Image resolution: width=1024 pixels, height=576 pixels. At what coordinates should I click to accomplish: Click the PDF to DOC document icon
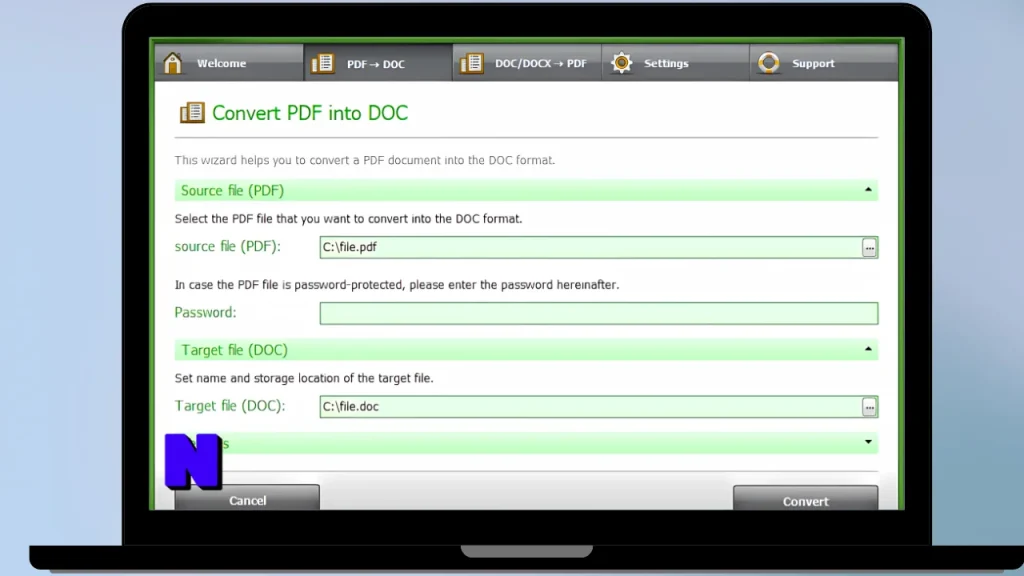tap(323, 63)
